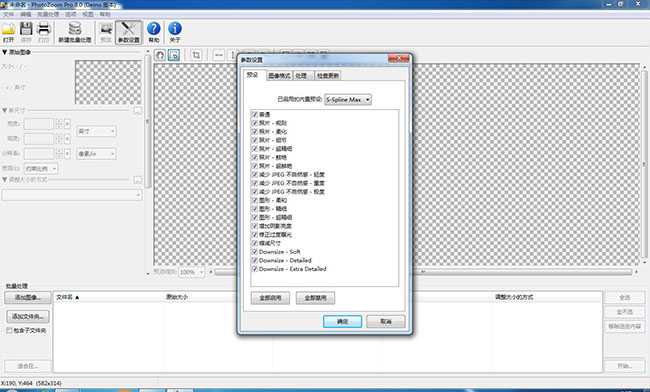Click the ellipsis button beside 调整大小的方式 section
The height and width of the screenshot is (392, 650).
pyautogui.click(x=137, y=180)
